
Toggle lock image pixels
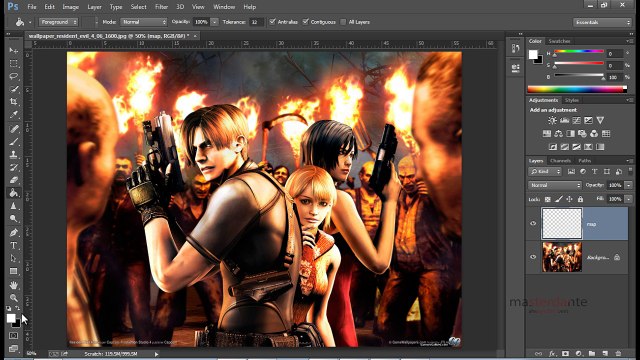pyautogui.click(x=559, y=199)
